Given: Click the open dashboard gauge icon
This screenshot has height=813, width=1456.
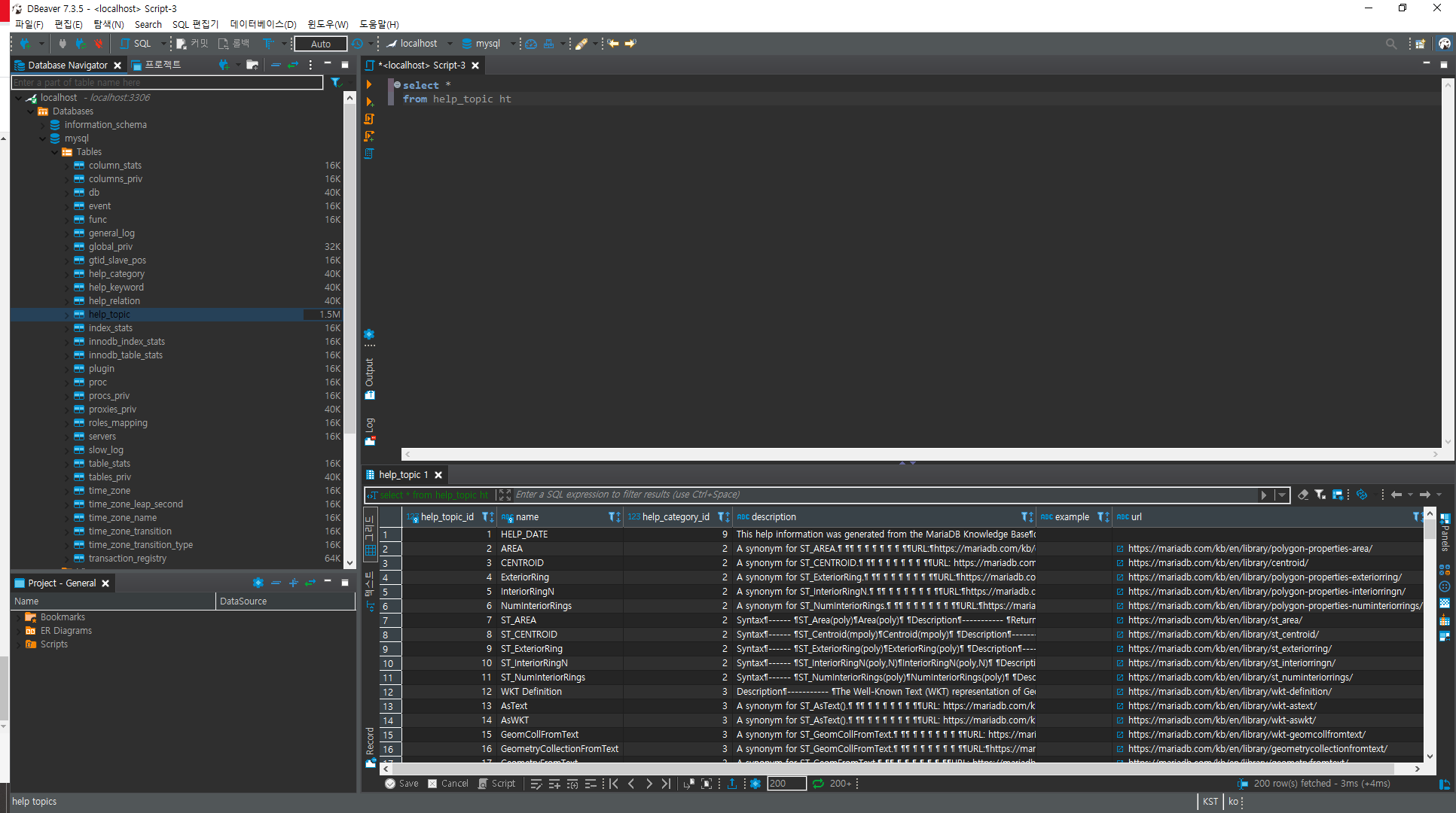Looking at the screenshot, I should coord(531,44).
